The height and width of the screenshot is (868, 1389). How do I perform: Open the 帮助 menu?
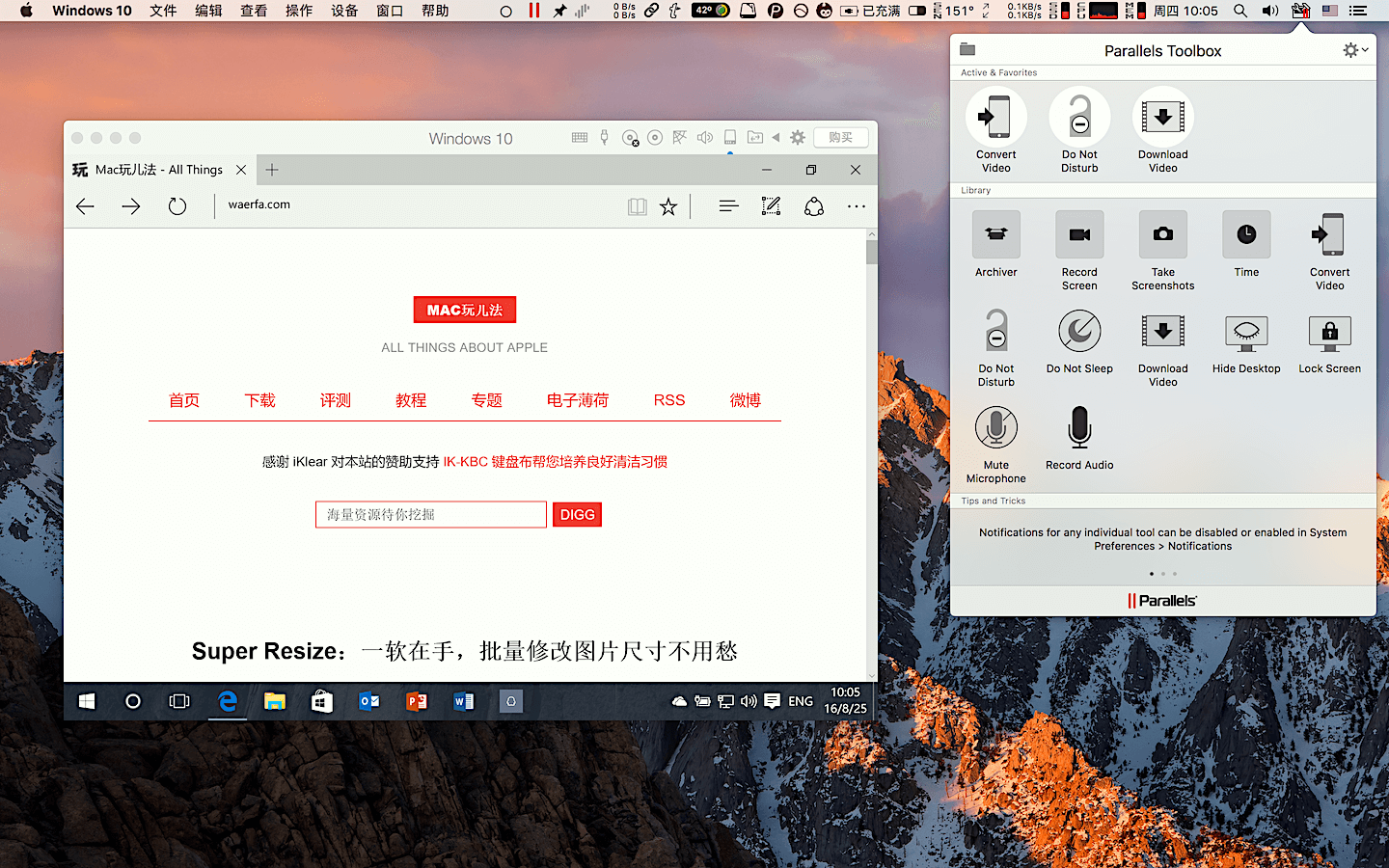[435, 11]
